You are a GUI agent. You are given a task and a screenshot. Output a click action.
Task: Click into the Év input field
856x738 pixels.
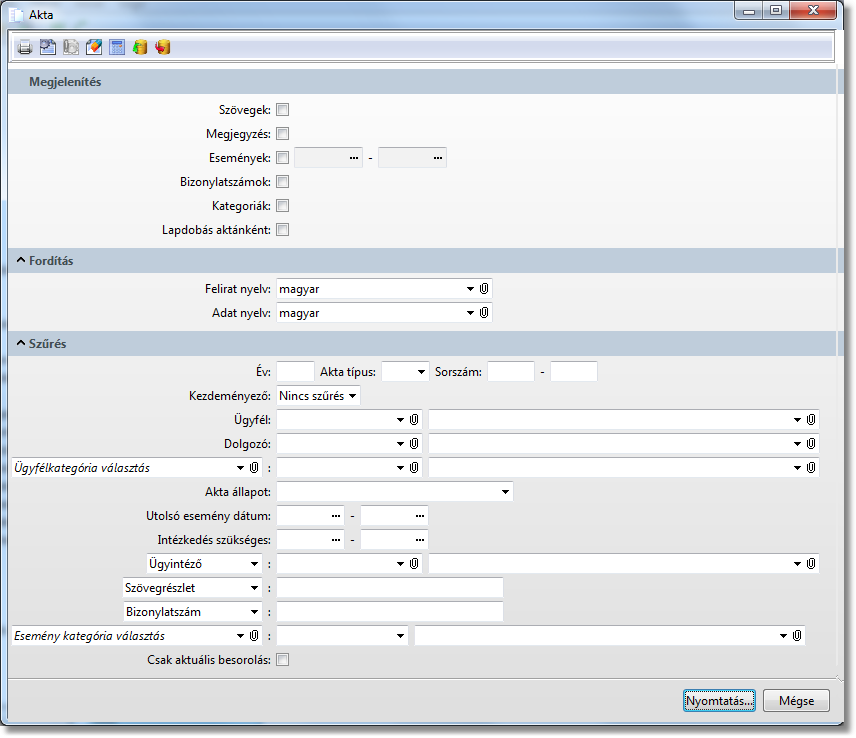point(294,372)
